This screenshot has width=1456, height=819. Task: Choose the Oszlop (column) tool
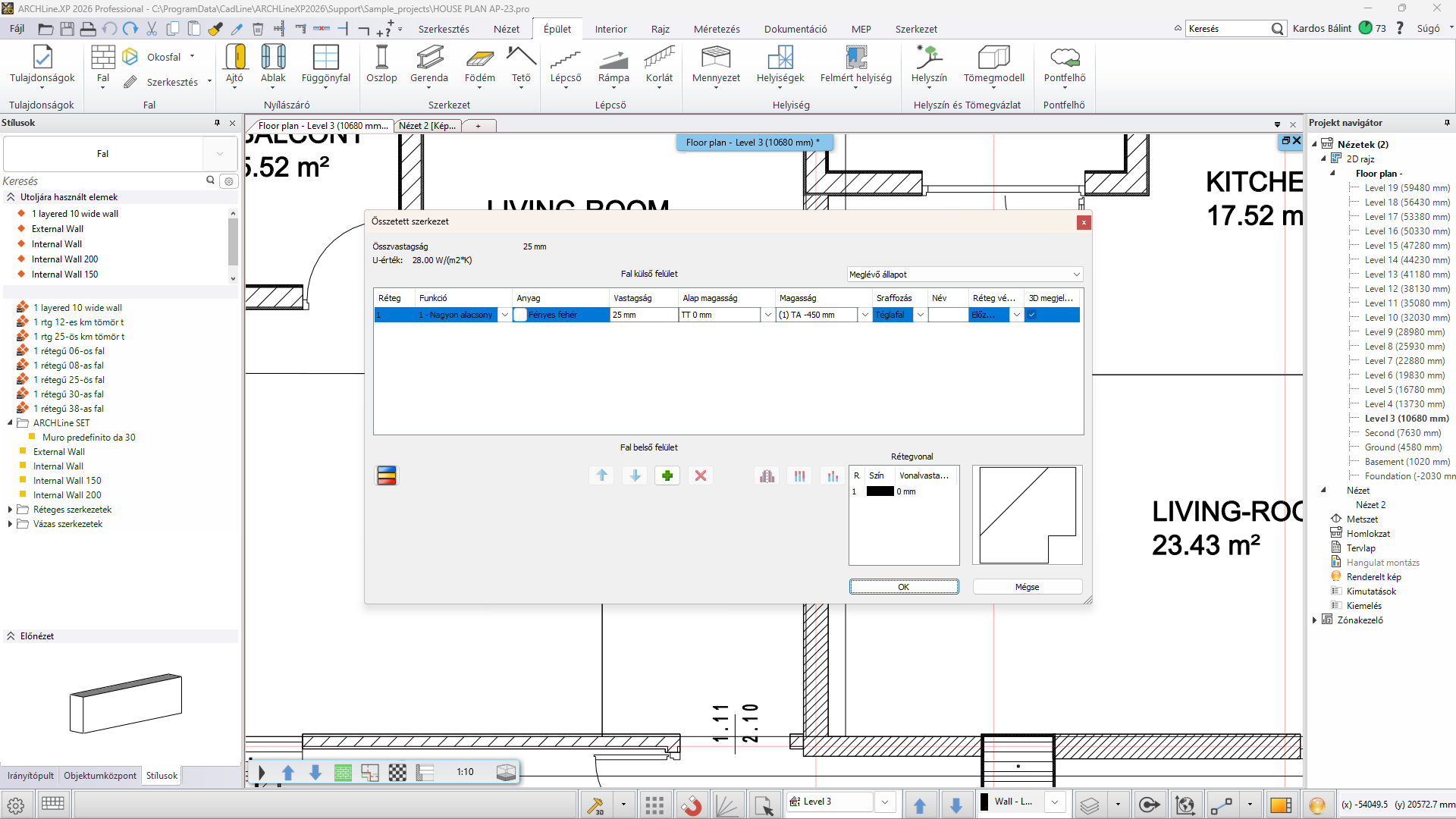tap(381, 58)
